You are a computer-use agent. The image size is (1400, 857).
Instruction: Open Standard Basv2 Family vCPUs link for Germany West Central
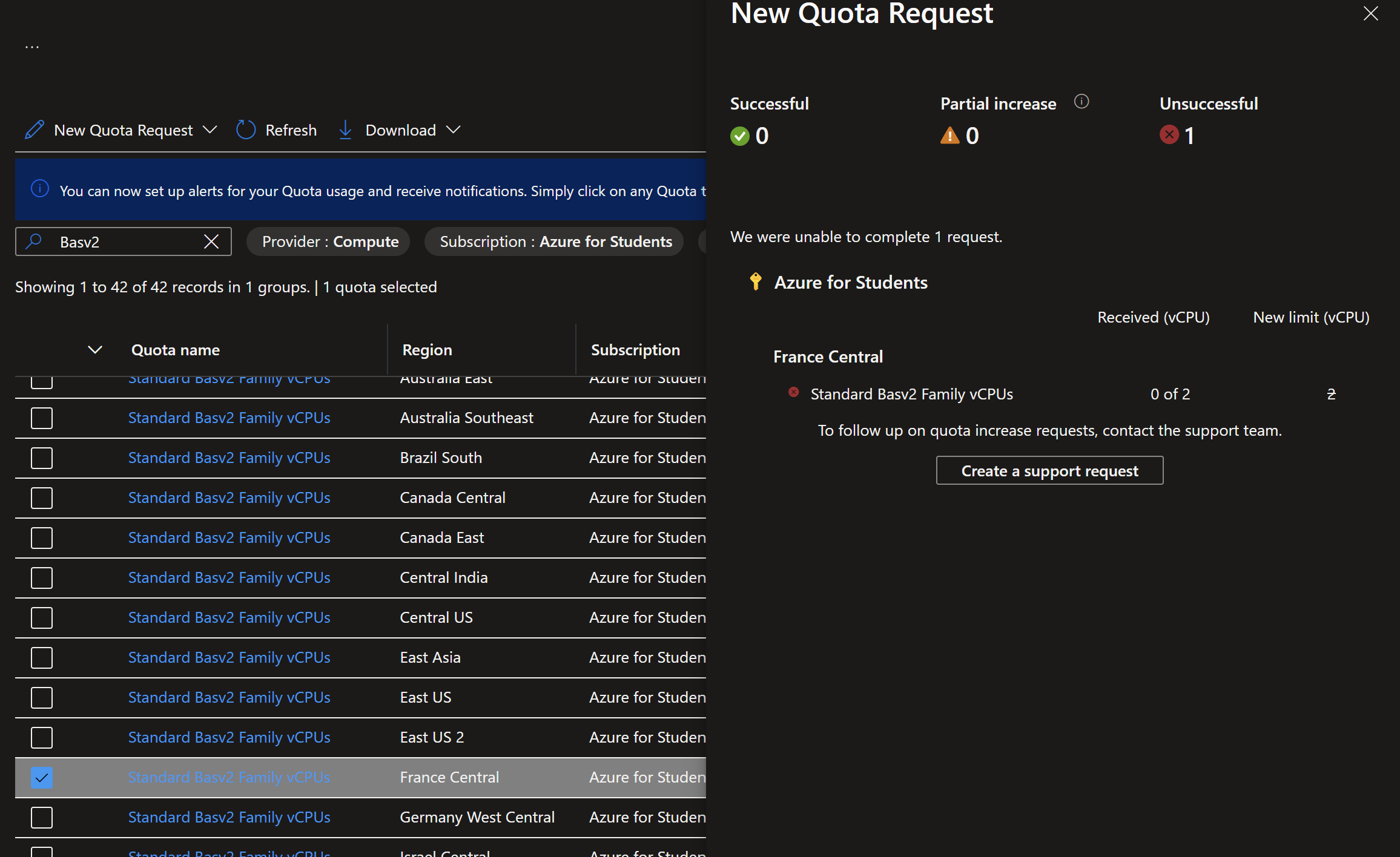coord(229,818)
